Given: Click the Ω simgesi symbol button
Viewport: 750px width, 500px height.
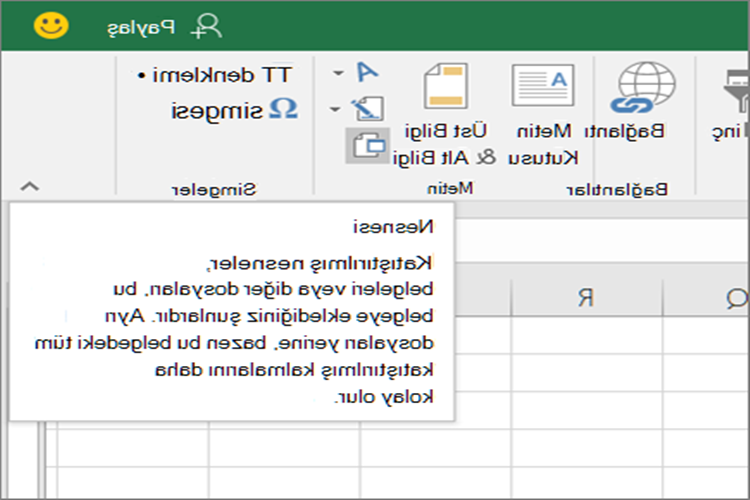Looking at the screenshot, I should [x=235, y=110].
